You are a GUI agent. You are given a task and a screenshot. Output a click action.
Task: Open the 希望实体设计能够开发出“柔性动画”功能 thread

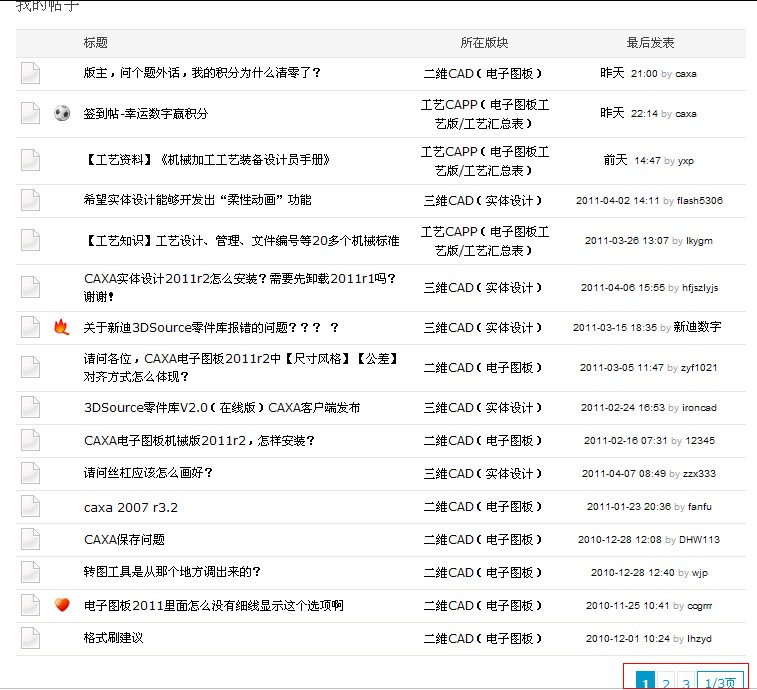[x=197, y=200]
